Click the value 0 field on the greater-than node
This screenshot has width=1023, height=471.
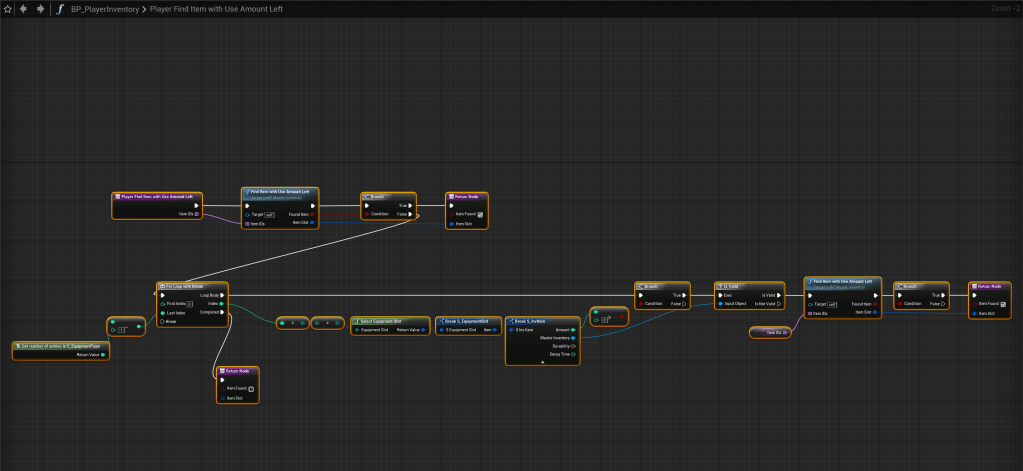tap(606, 320)
